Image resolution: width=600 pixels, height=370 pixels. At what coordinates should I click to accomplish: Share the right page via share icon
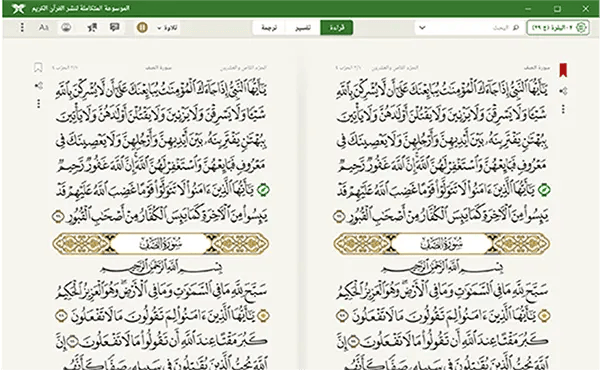pos(563,91)
